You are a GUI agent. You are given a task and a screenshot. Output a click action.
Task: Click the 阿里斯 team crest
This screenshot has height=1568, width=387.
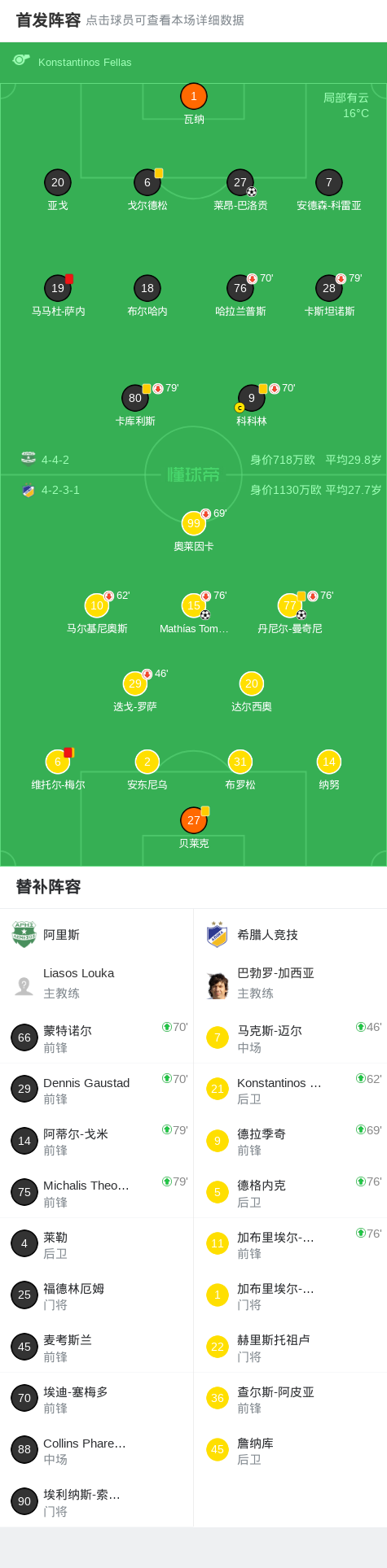pos(24,934)
